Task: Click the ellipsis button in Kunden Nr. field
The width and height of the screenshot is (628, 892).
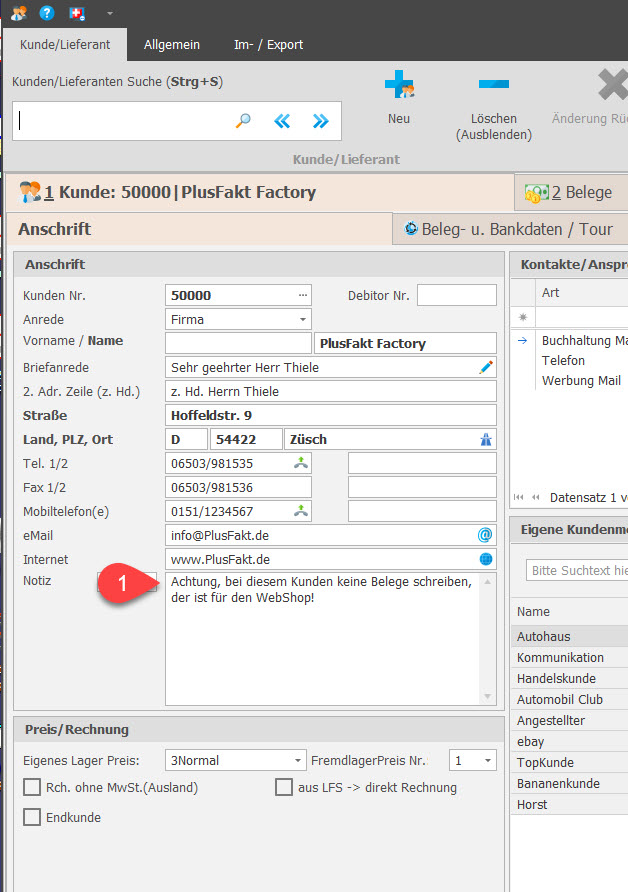Action: 303,295
